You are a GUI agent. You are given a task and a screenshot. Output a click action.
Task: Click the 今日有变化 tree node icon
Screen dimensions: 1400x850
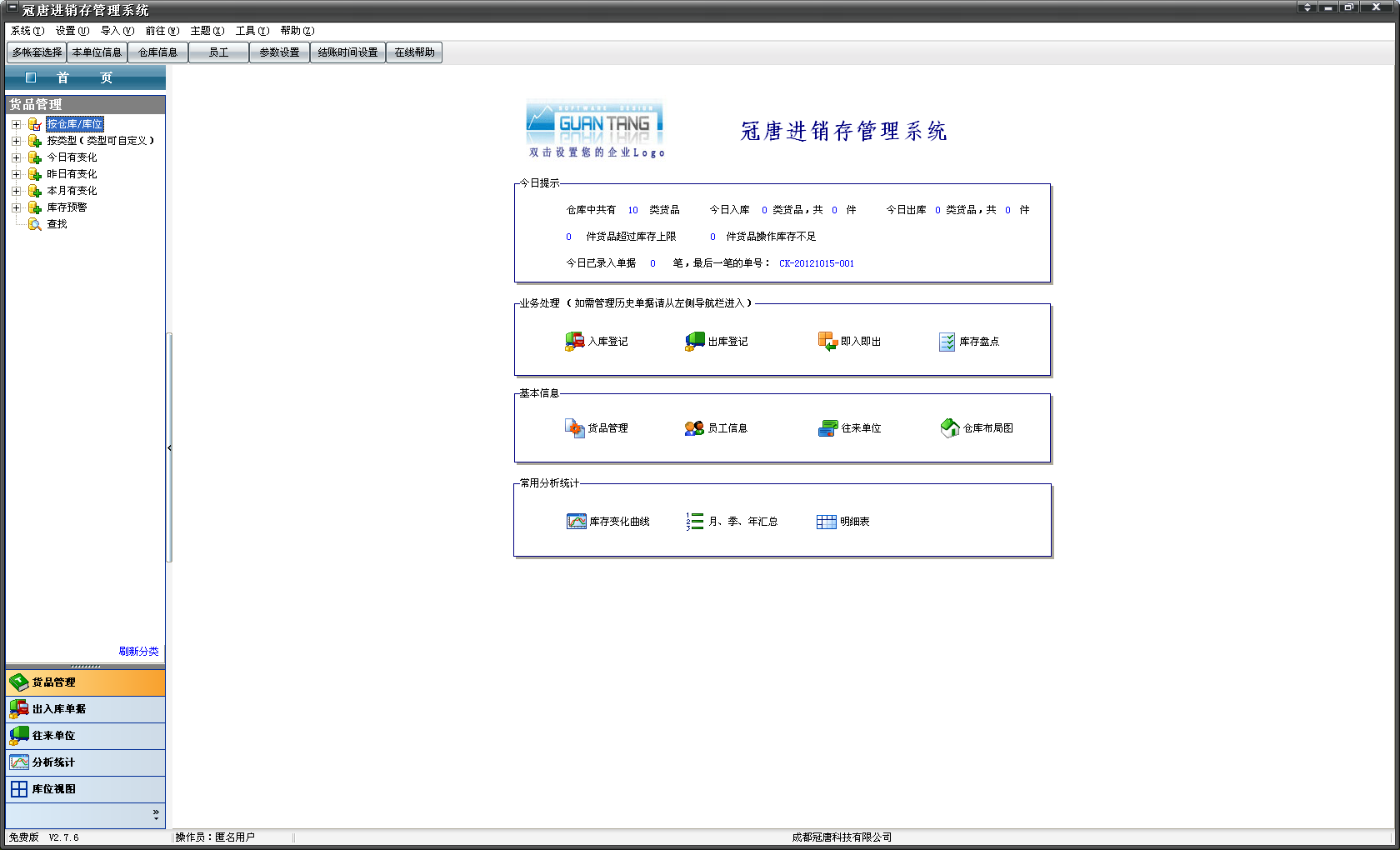[35, 157]
